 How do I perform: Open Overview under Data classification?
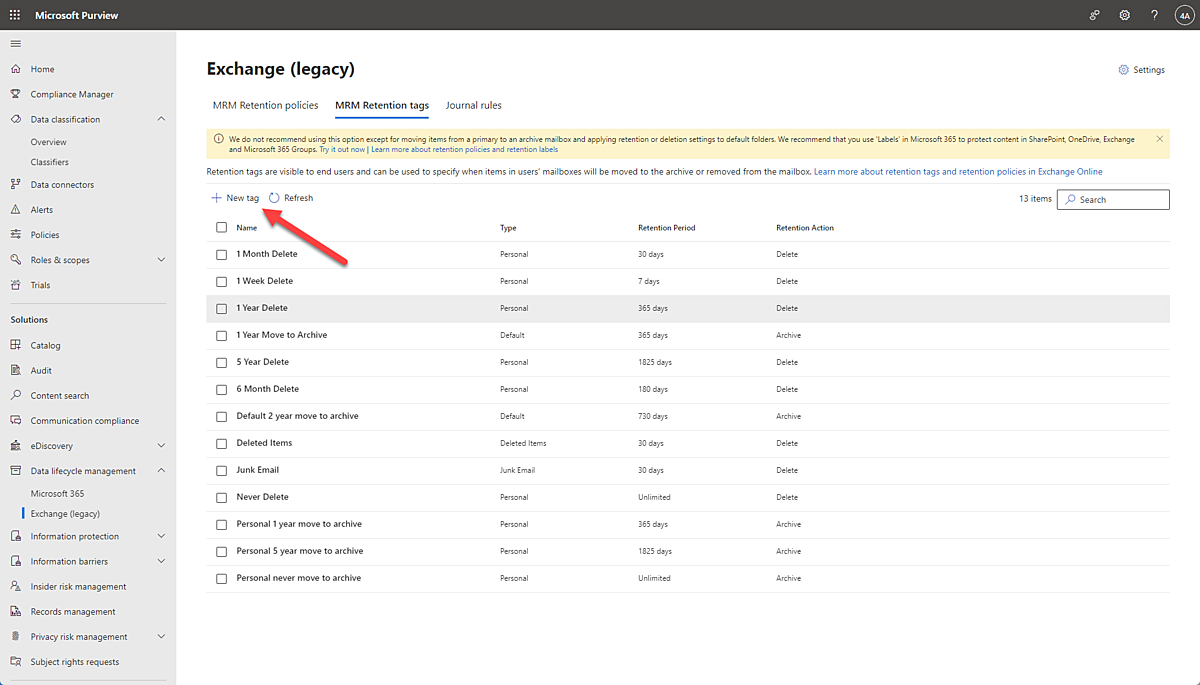click(49, 142)
